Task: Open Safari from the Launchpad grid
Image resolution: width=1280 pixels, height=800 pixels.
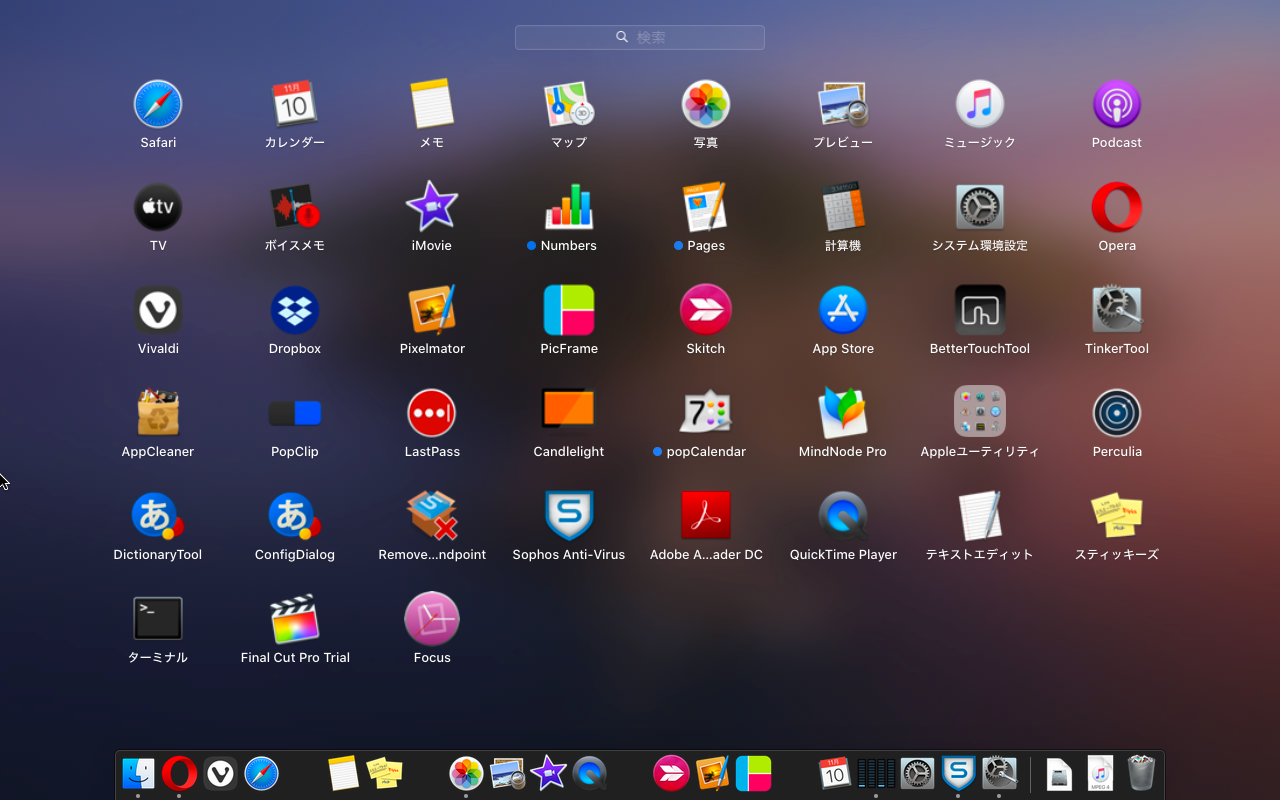Action: pos(158,104)
